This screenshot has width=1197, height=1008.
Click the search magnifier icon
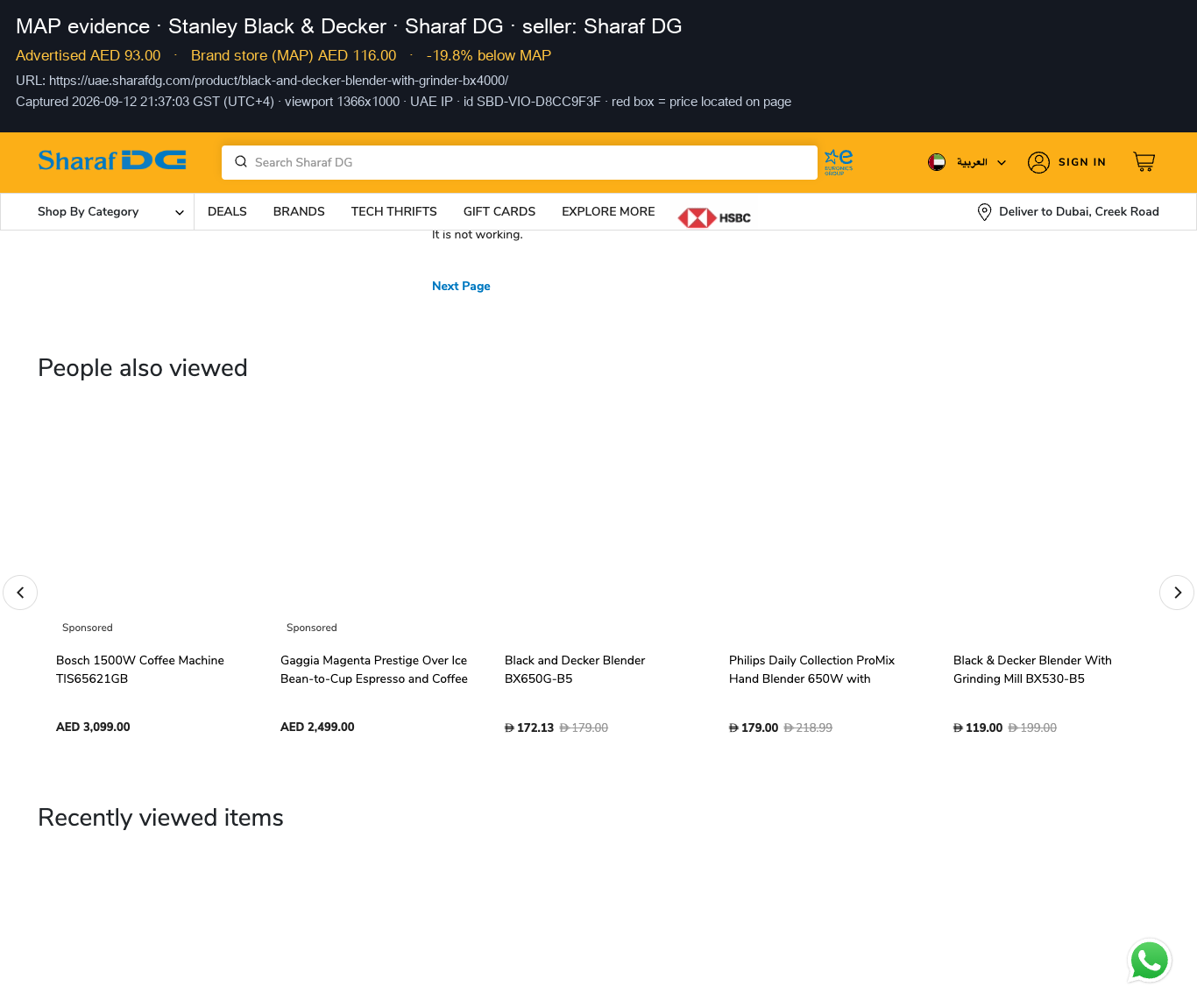(241, 162)
